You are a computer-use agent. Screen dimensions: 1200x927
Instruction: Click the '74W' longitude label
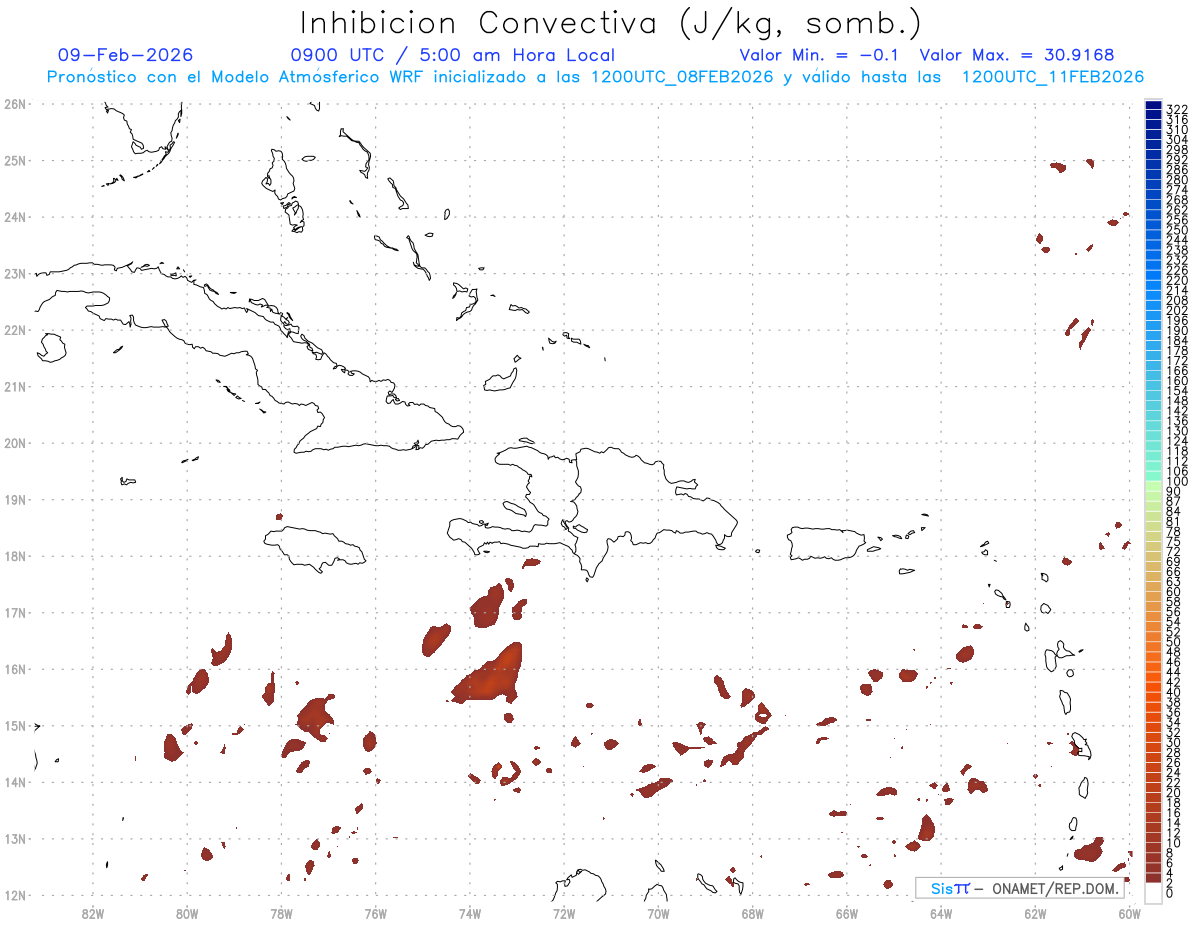pyautogui.click(x=470, y=912)
